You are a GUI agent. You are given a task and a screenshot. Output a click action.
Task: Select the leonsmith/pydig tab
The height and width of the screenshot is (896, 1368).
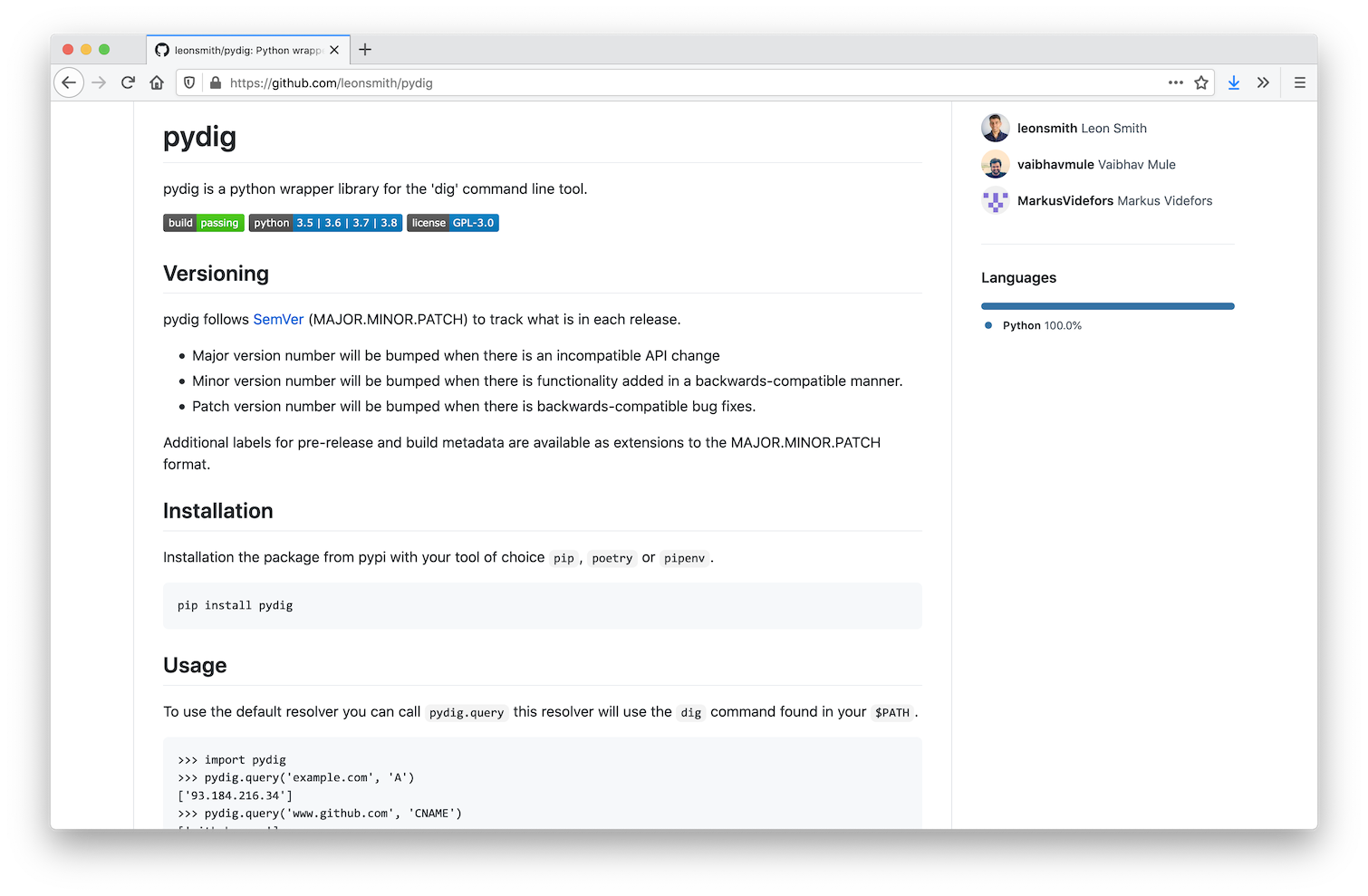[x=247, y=50]
